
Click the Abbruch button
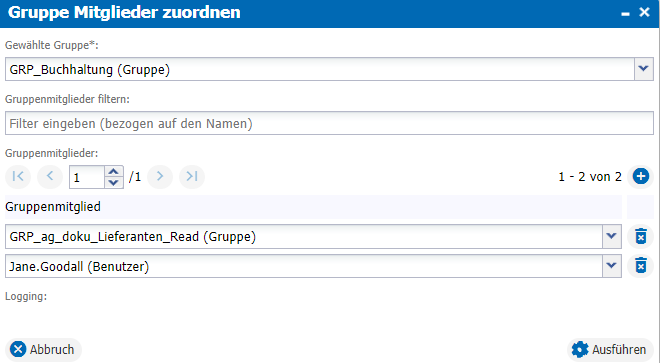click(43, 350)
